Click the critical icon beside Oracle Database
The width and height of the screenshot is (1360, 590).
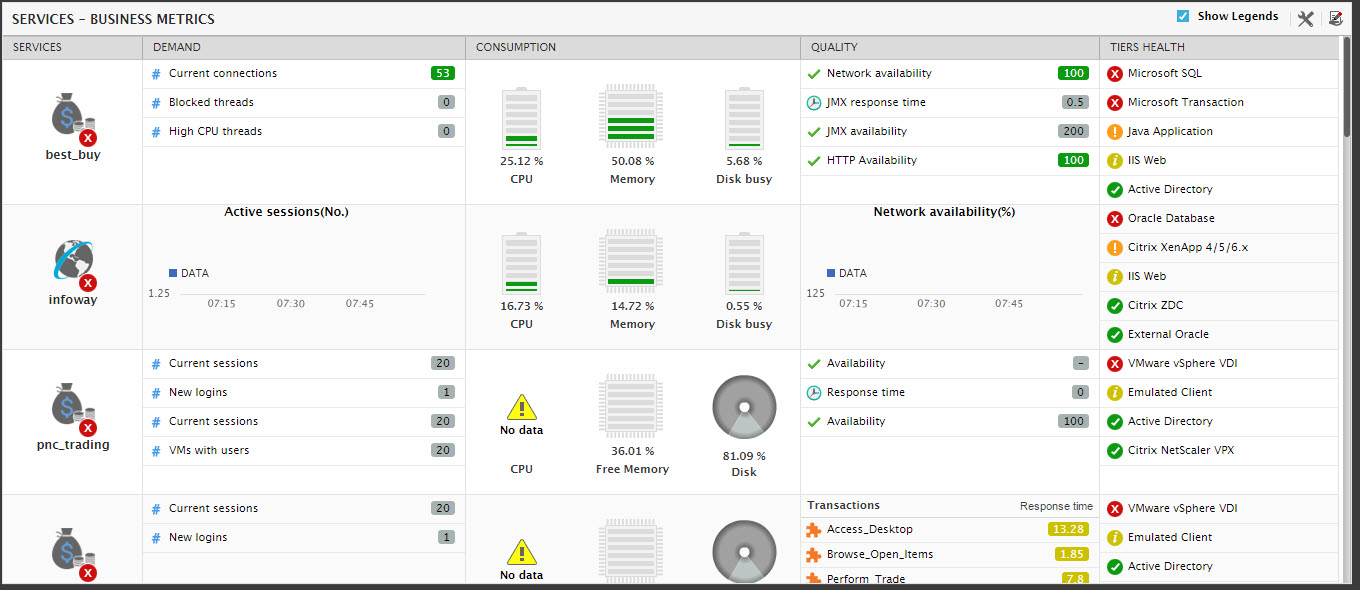click(x=1115, y=219)
